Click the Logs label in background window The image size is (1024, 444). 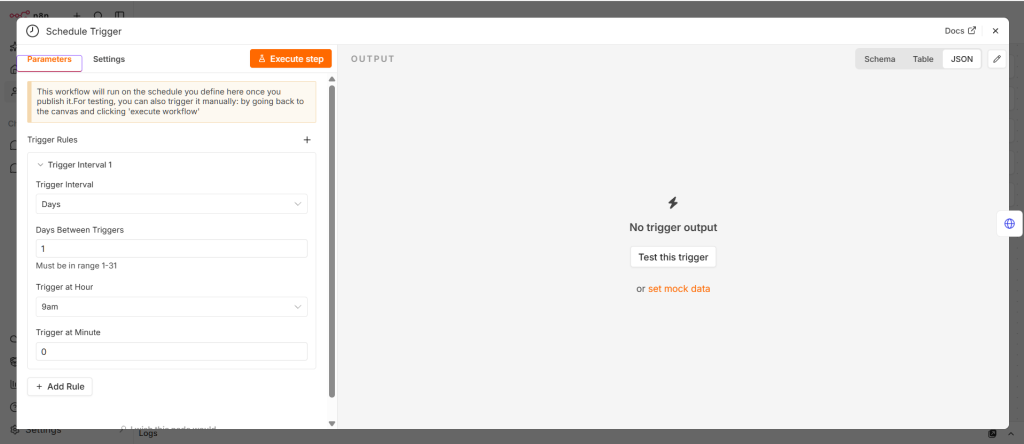coord(148,434)
